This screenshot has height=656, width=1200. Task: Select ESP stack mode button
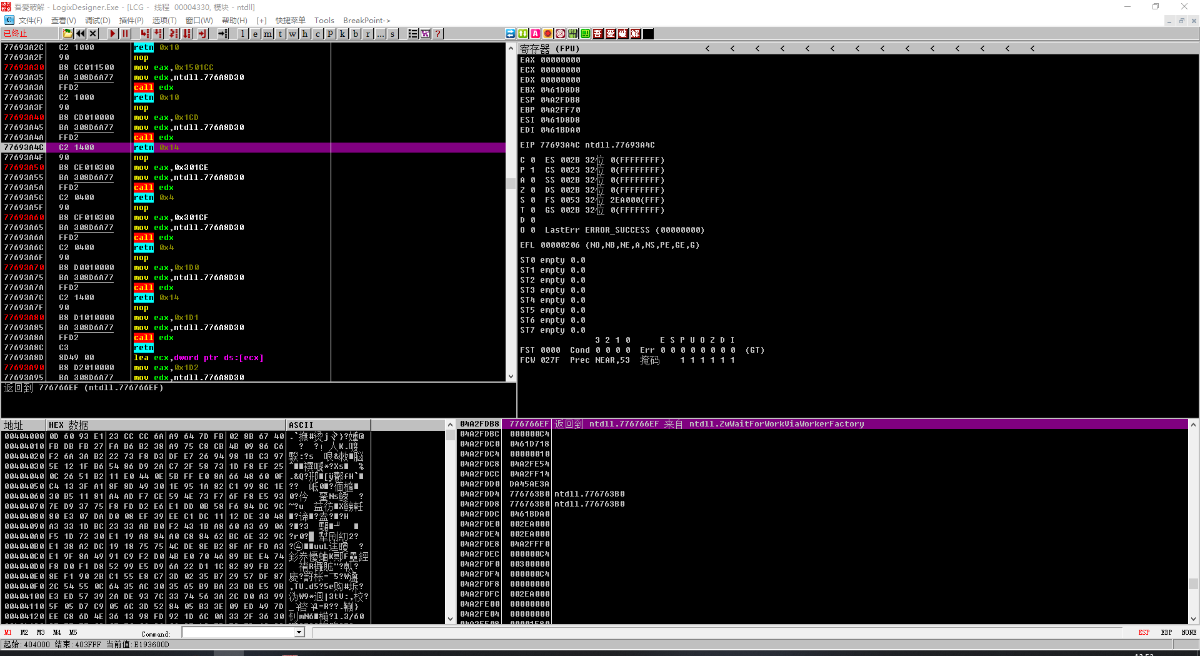[1144, 632]
